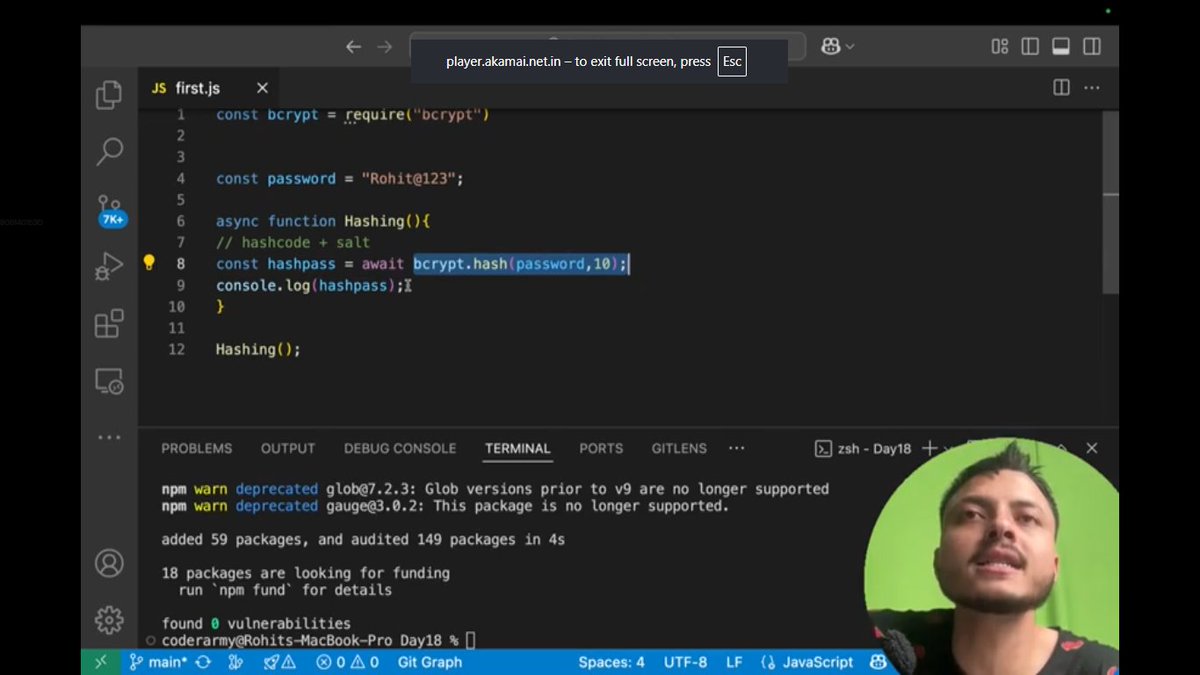This screenshot has height=675, width=1200.
Task: Select the TERMINAL panel tab
Action: point(518,448)
